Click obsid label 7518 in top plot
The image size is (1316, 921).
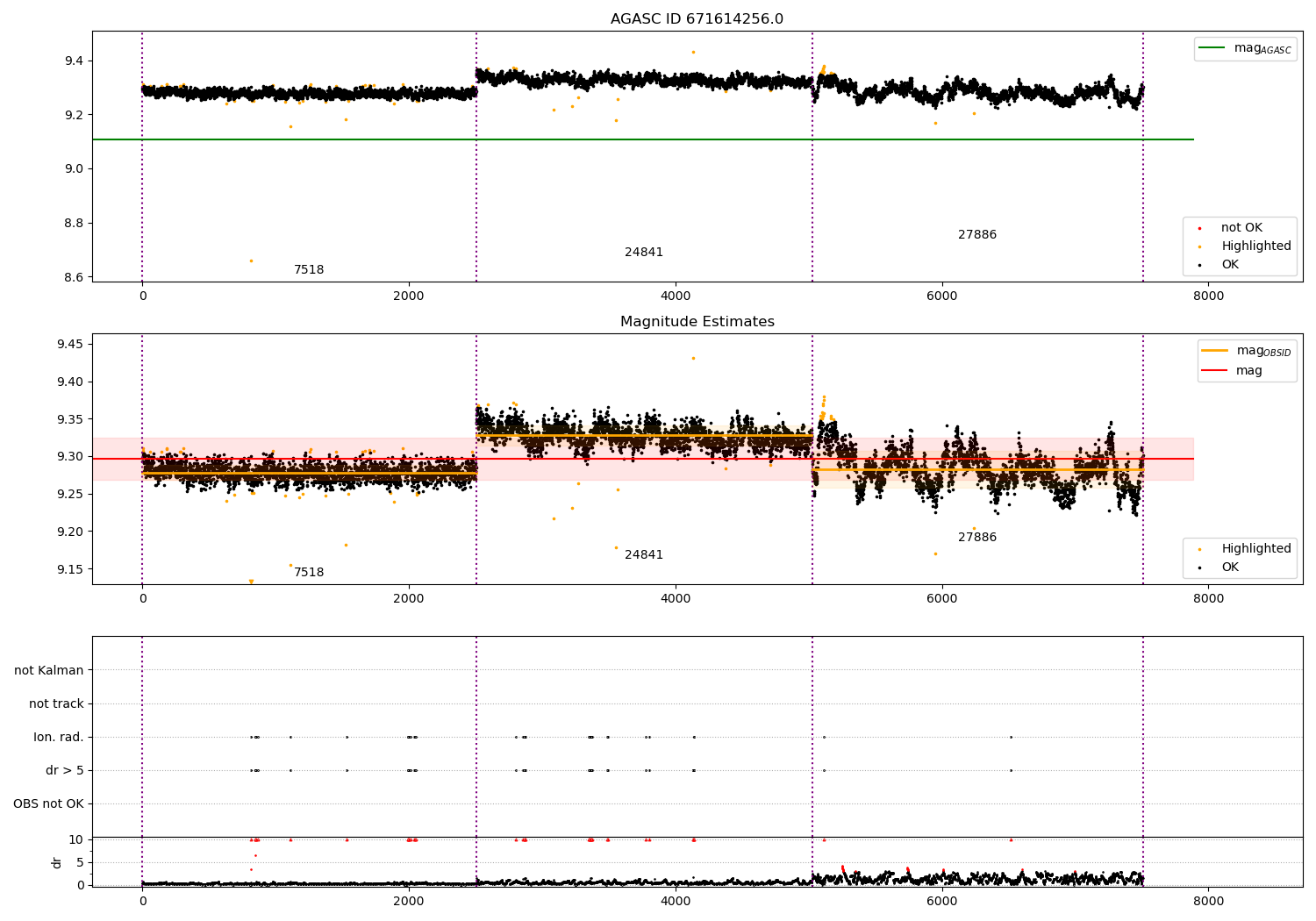[309, 270]
